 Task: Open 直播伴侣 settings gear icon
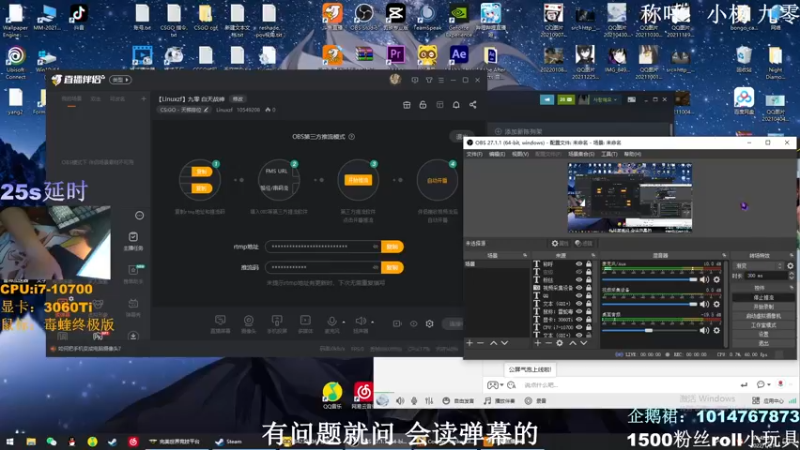pyautogui.click(x=430, y=323)
